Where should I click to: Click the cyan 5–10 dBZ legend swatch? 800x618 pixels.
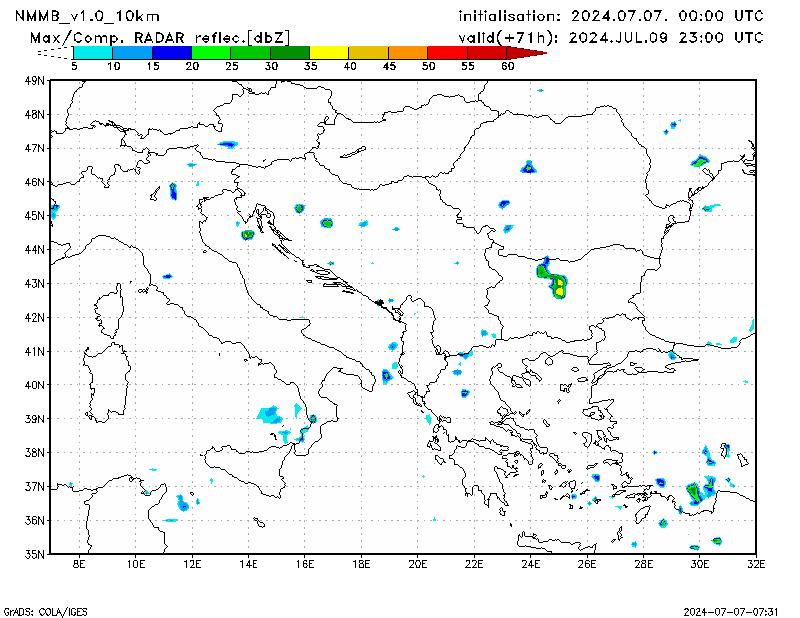pyautogui.click(x=93, y=52)
